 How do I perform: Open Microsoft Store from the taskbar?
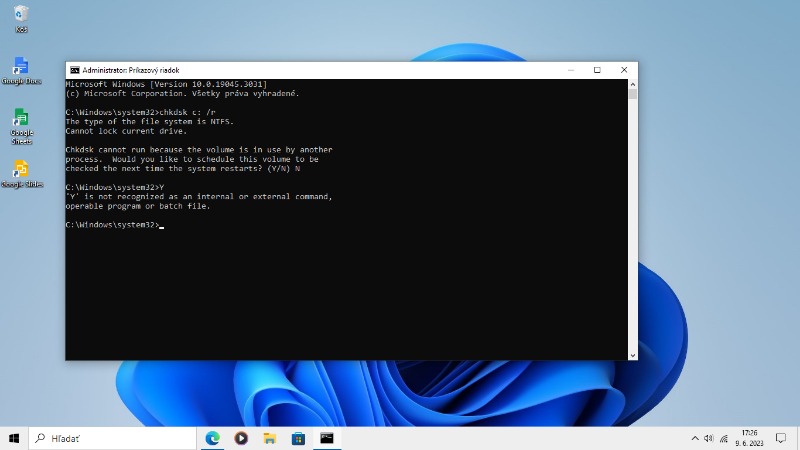tap(298, 438)
